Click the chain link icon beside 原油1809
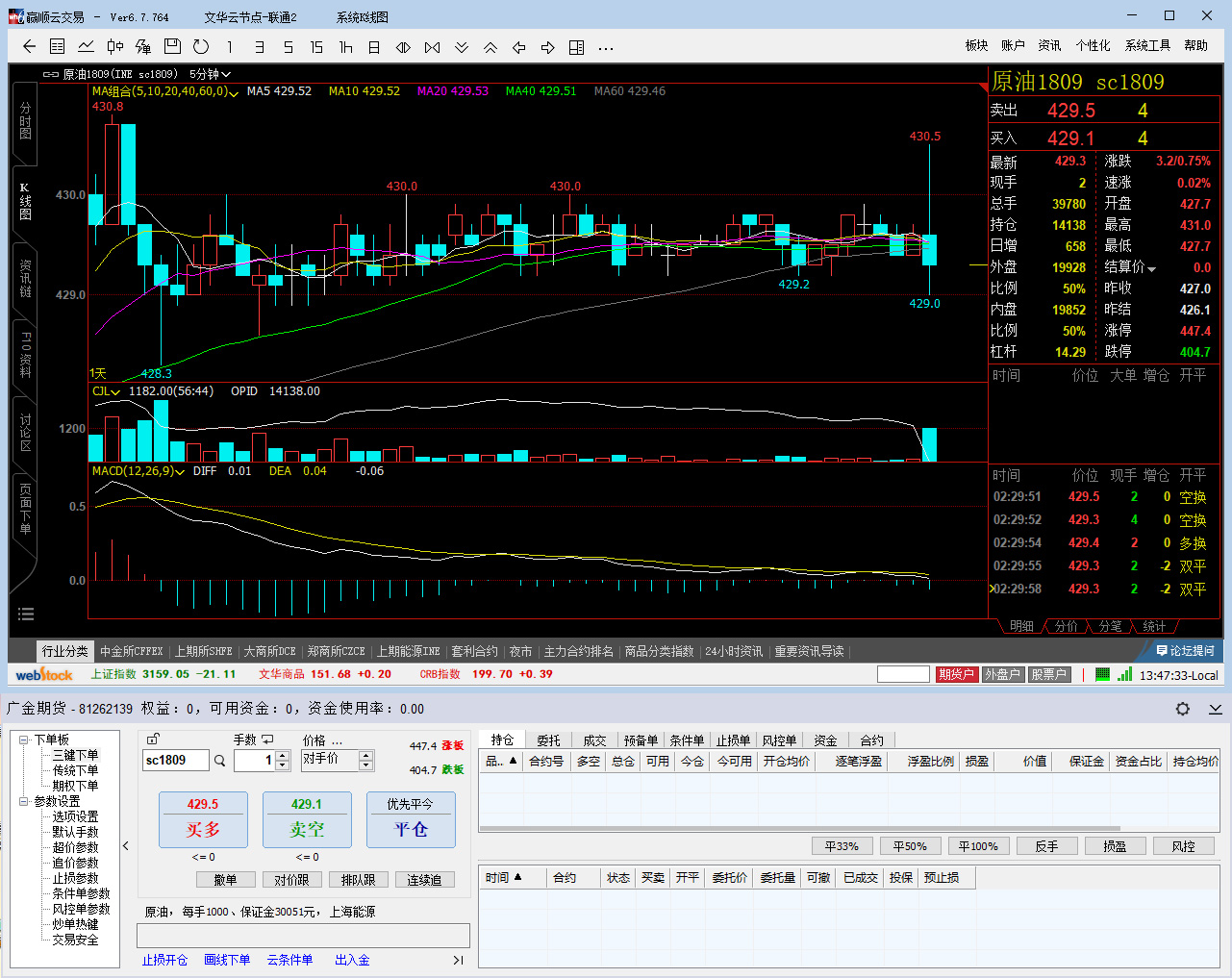 tap(51, 74)
